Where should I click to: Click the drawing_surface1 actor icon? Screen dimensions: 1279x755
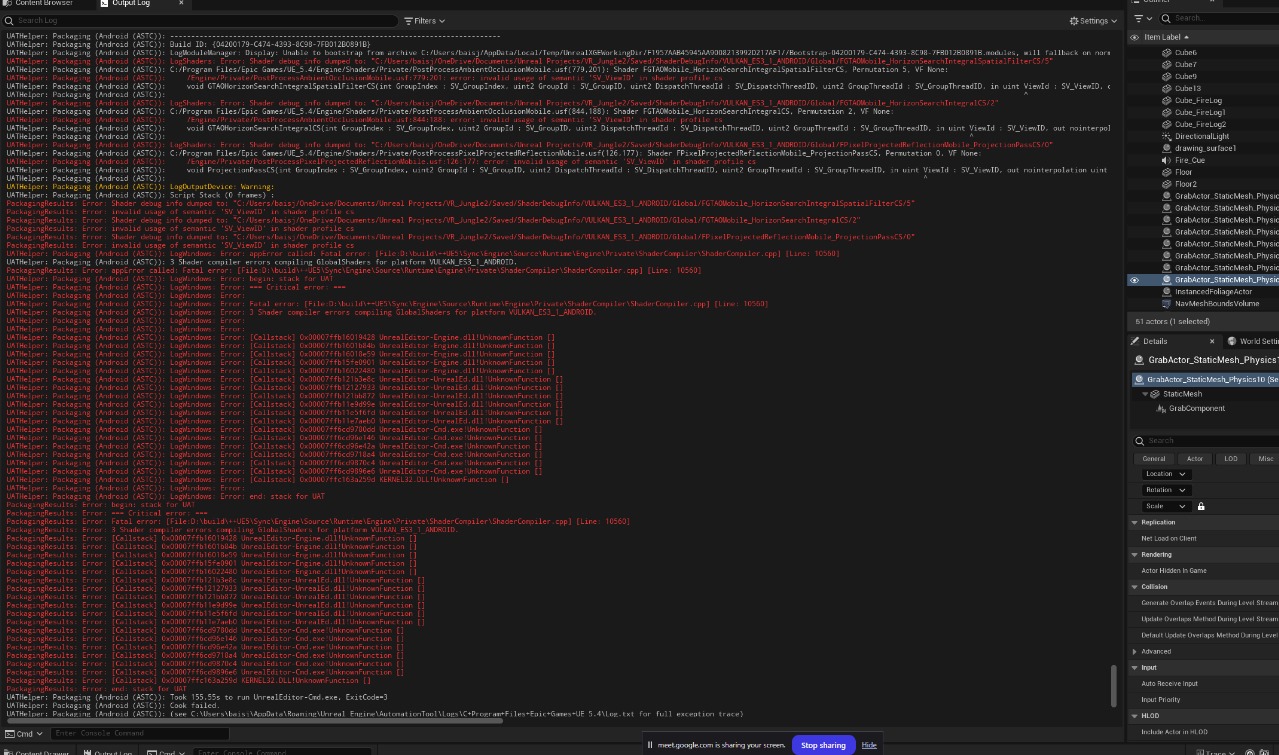pyautogui.click(x=1167, y=148)
